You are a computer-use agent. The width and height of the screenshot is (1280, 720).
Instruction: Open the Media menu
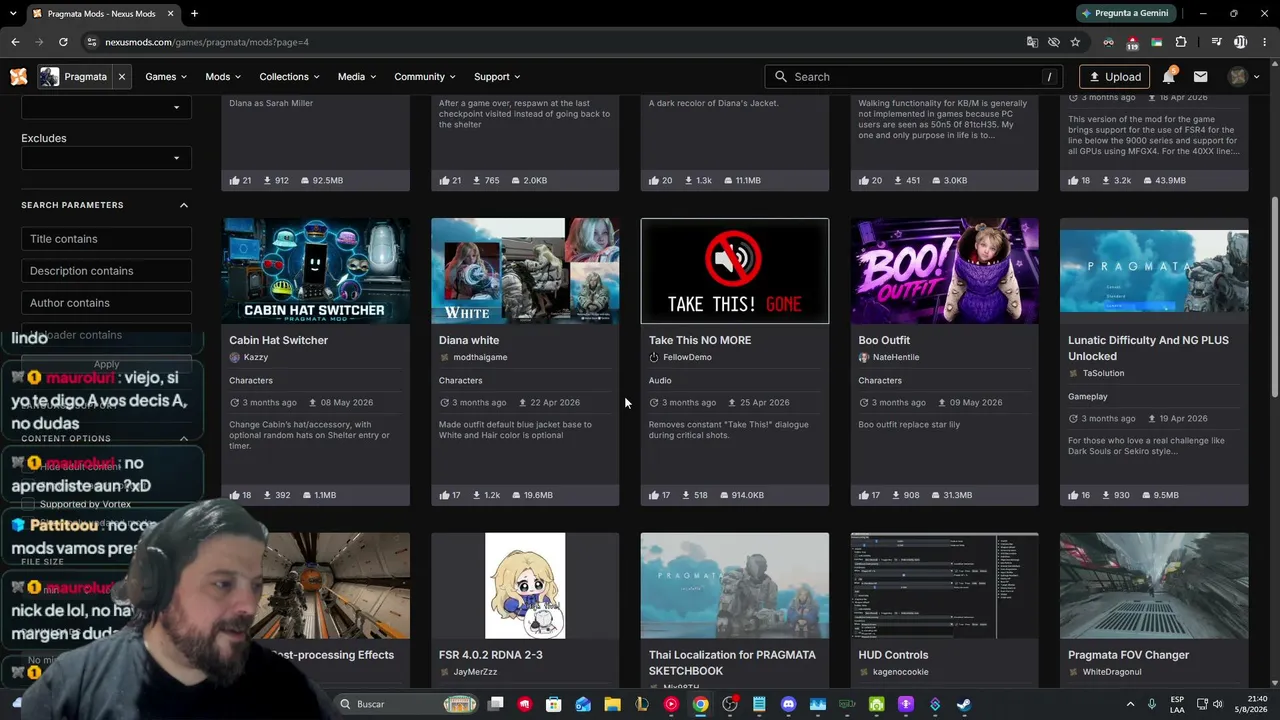(357, 77)
